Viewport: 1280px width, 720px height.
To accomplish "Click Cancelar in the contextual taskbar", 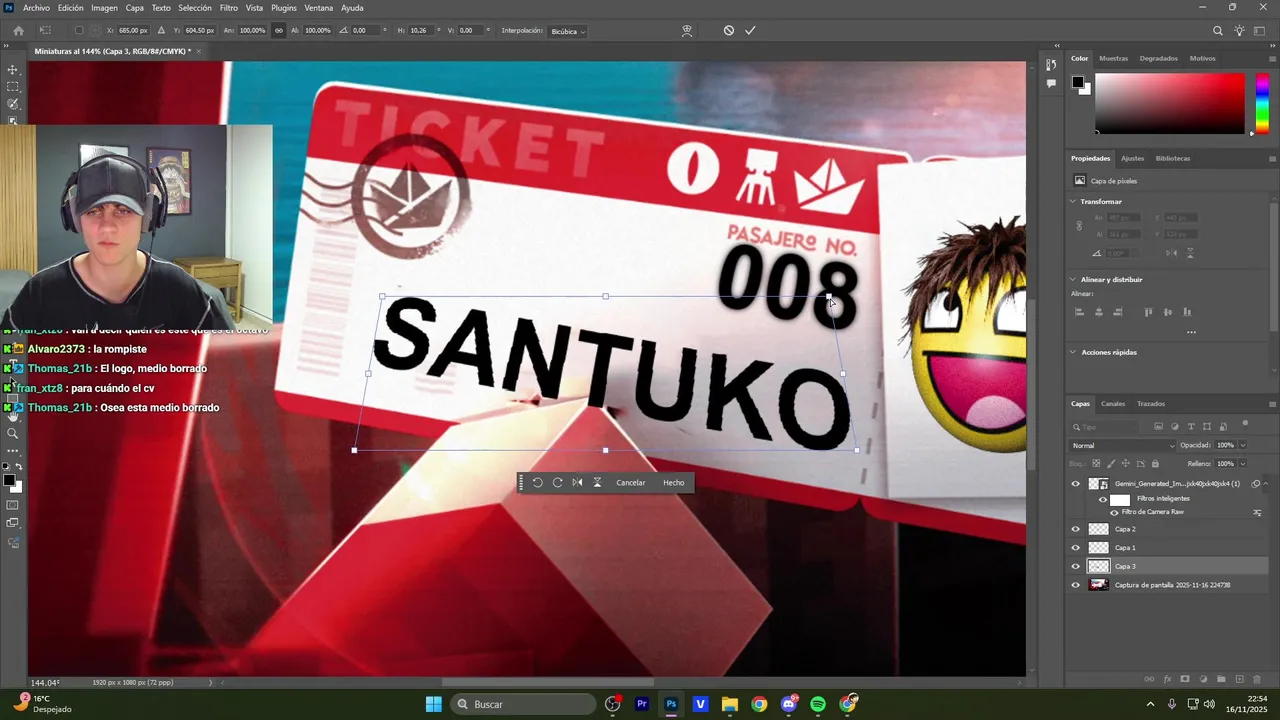I will [x=631, y=483].
